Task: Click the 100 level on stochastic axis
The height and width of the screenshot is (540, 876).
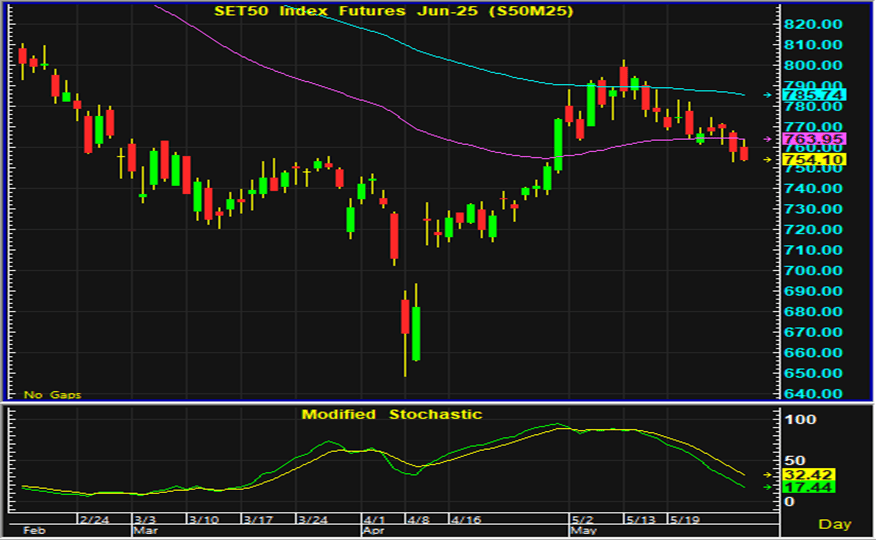Action: [x=801, y=419]
